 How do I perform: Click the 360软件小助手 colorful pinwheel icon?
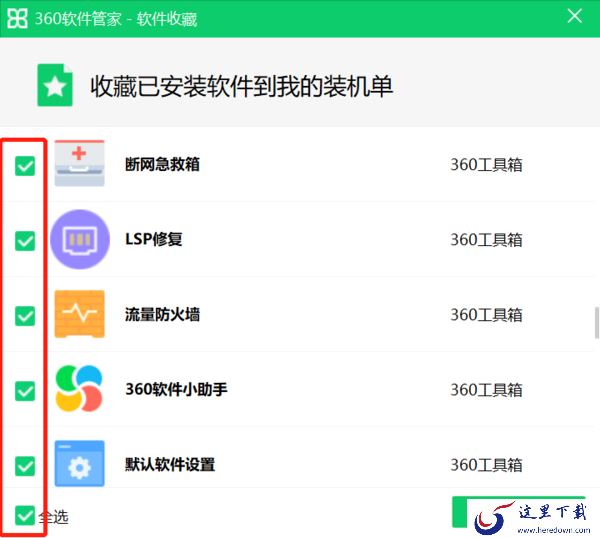(79, 388)
